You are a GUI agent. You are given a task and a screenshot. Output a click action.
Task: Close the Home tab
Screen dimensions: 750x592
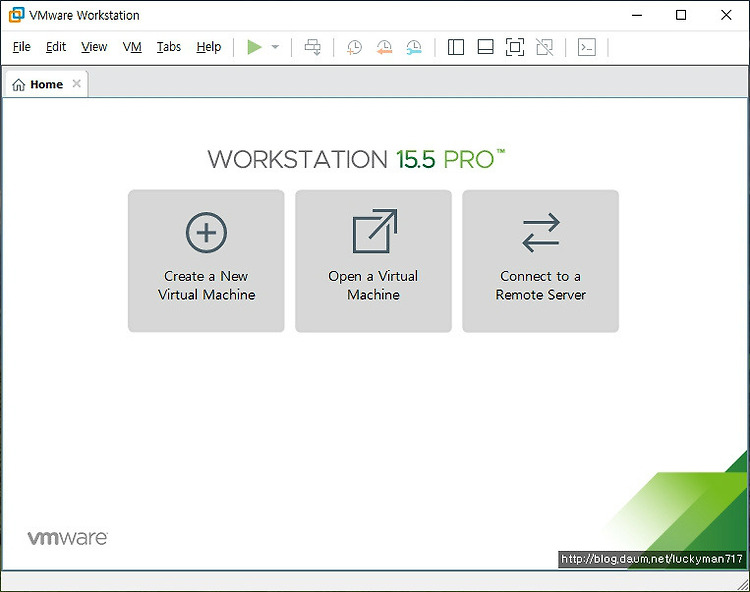click(x=77, y=84)
